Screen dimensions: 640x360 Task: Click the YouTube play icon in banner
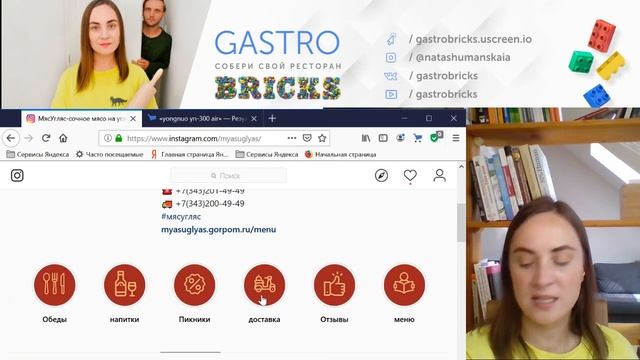[391, 94]
